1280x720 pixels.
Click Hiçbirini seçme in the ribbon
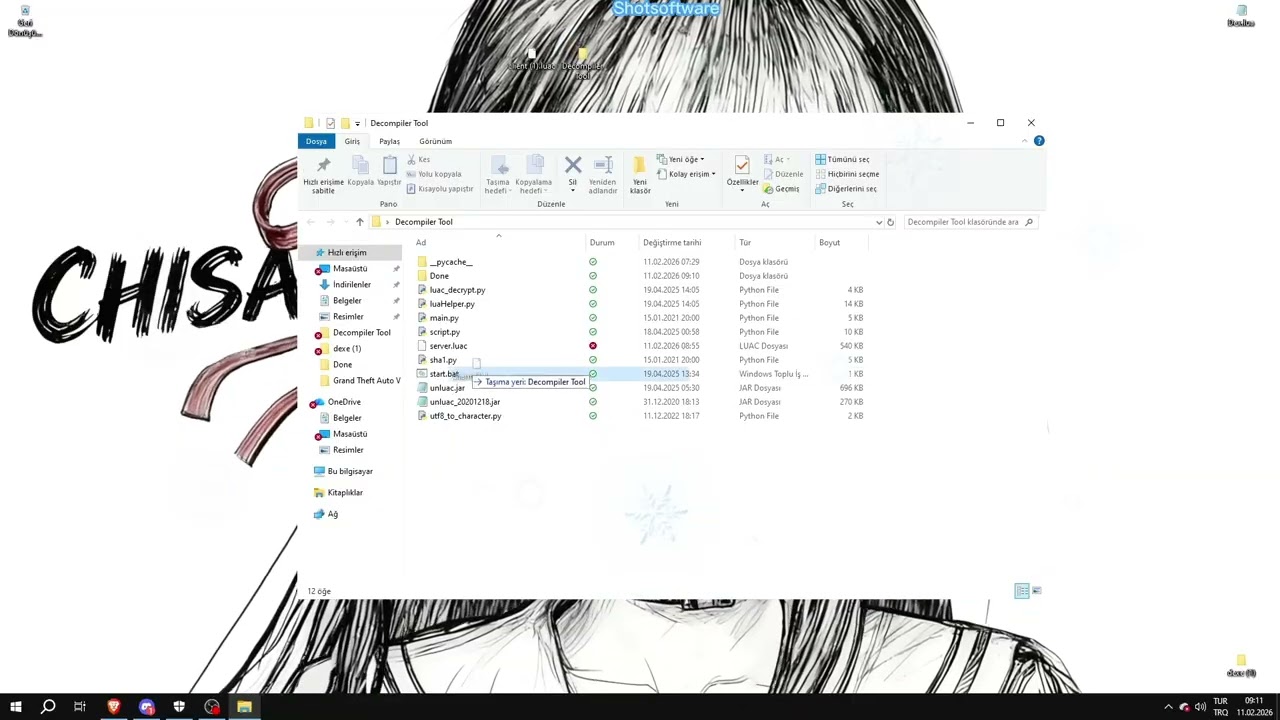point(847,174)
